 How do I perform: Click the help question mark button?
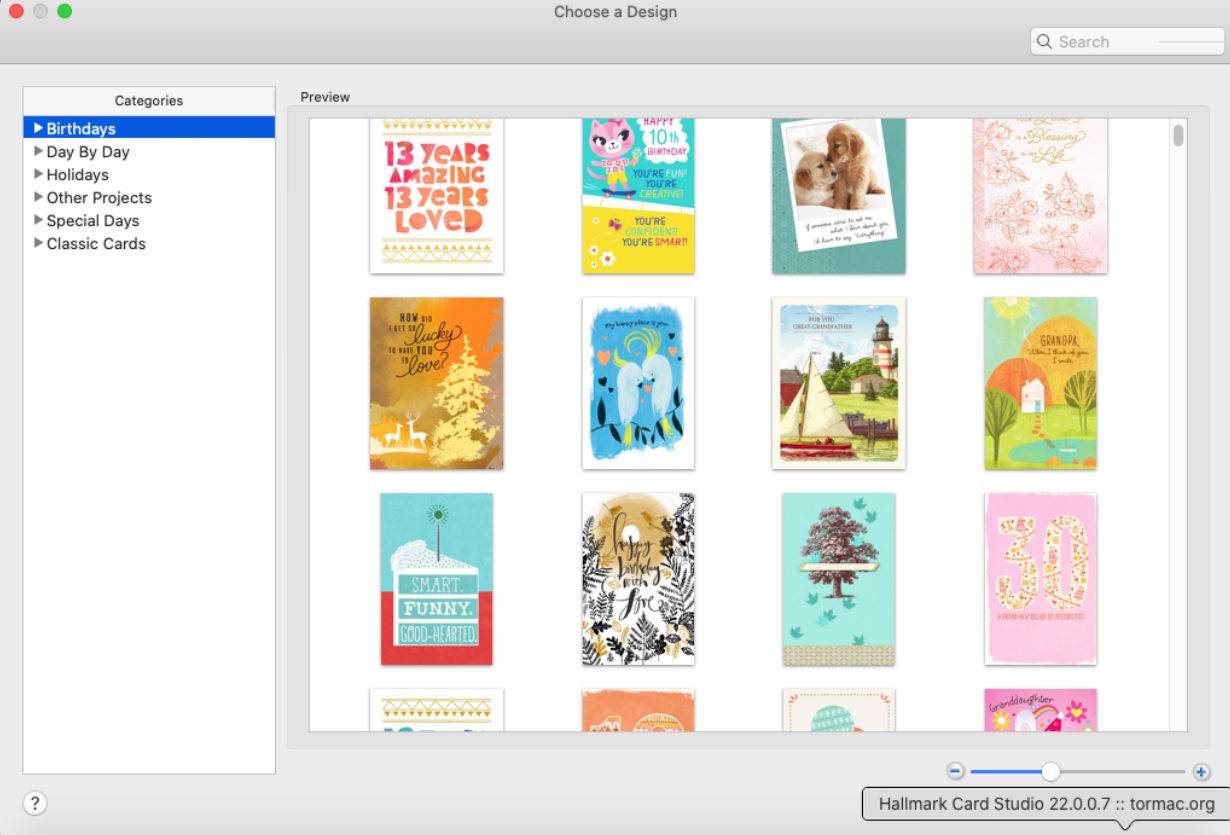pyautogui.click(x=35, y=803)
